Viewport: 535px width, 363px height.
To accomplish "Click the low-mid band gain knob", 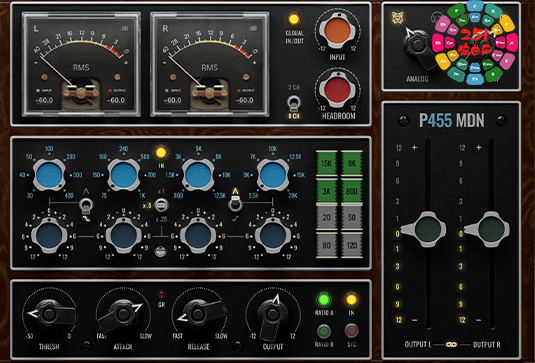I will coord(124,236).
